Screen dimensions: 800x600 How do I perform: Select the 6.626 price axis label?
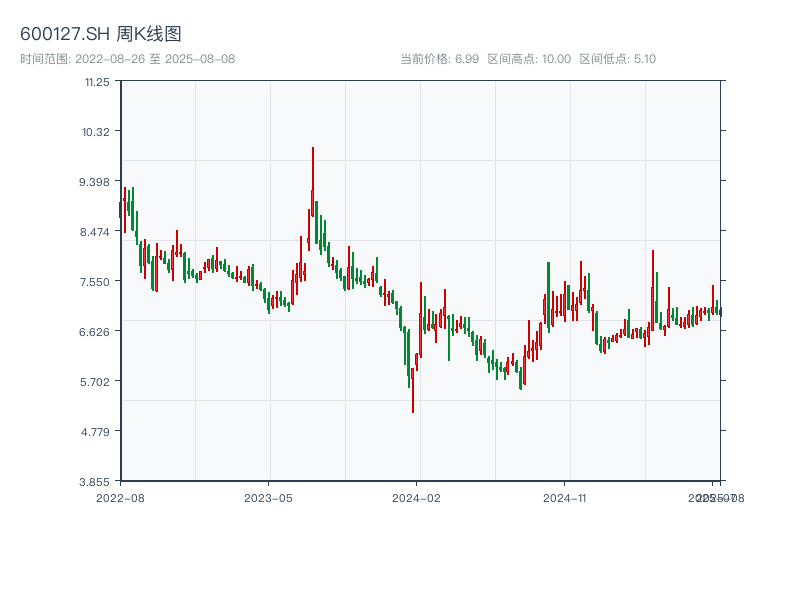click(x=96, y=332)
